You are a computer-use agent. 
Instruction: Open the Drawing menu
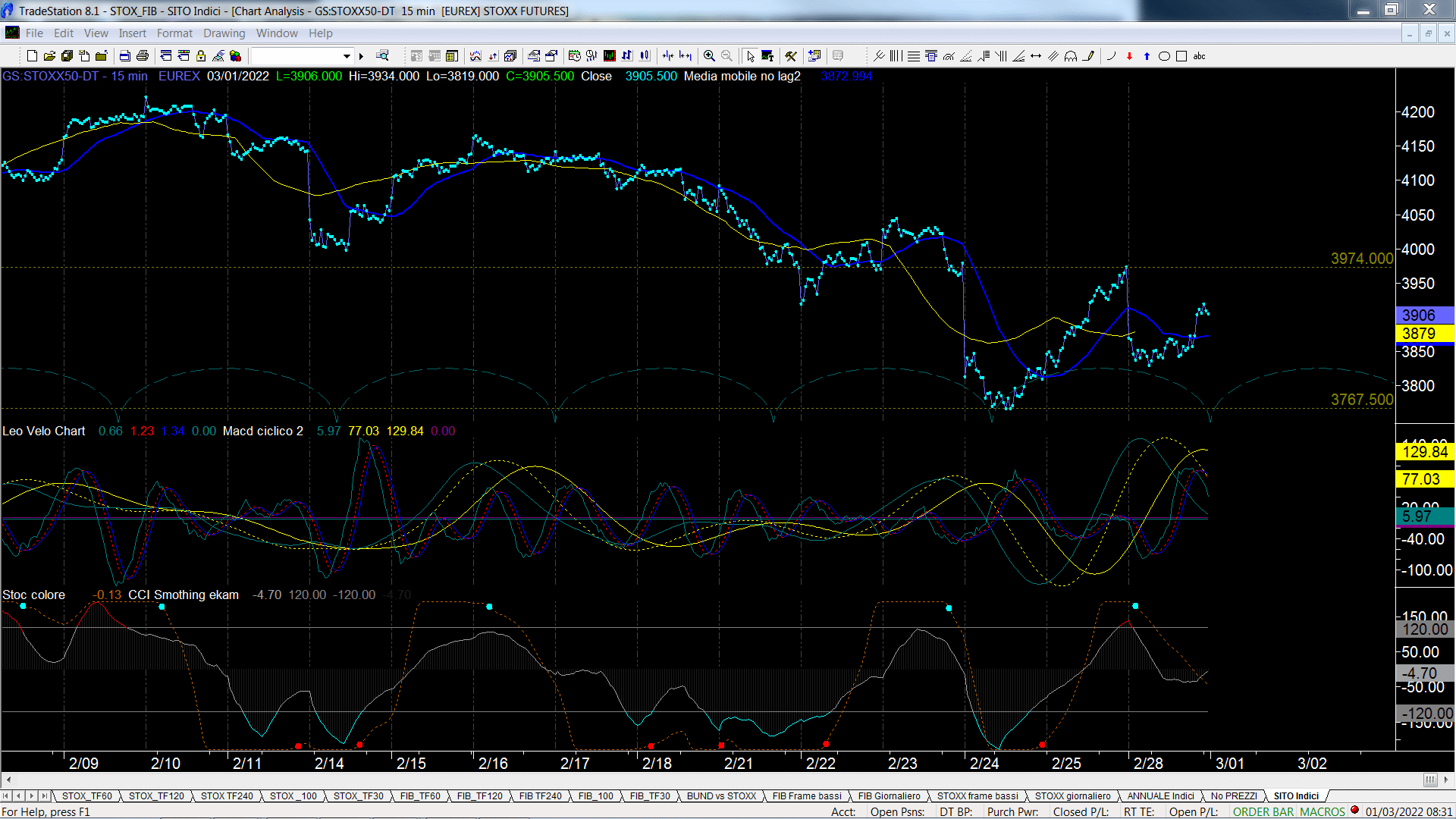click(x=224, y=33)
